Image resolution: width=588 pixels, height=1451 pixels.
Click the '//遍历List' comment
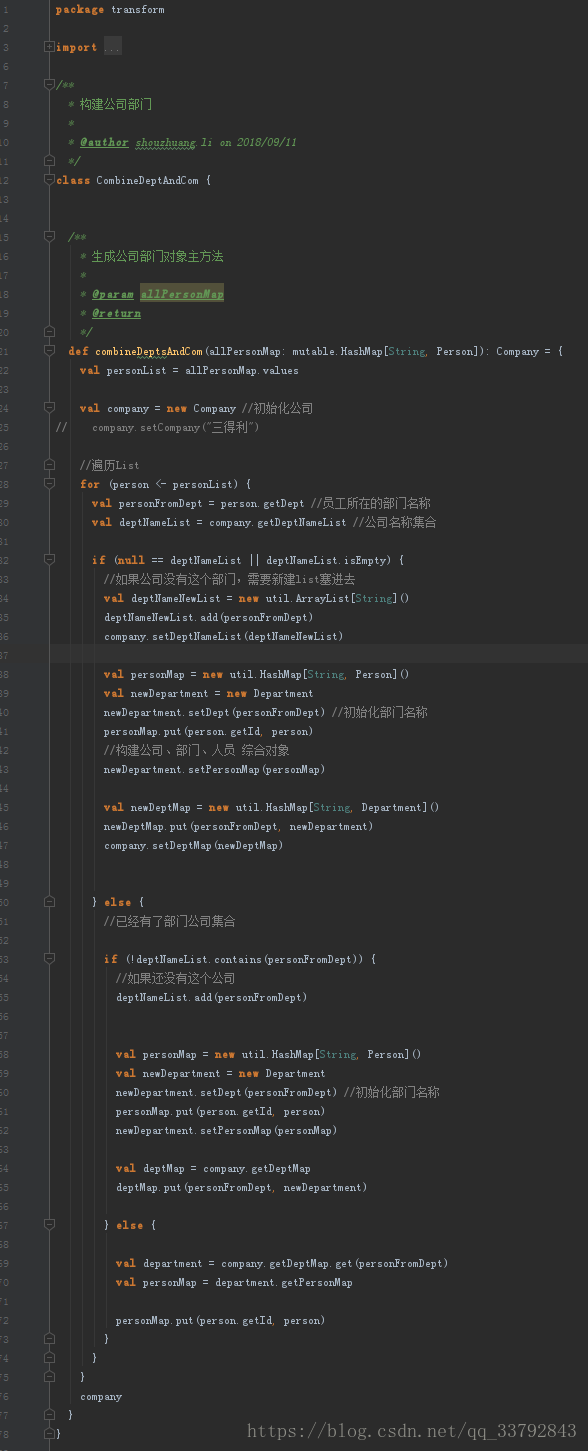point(109,465)
